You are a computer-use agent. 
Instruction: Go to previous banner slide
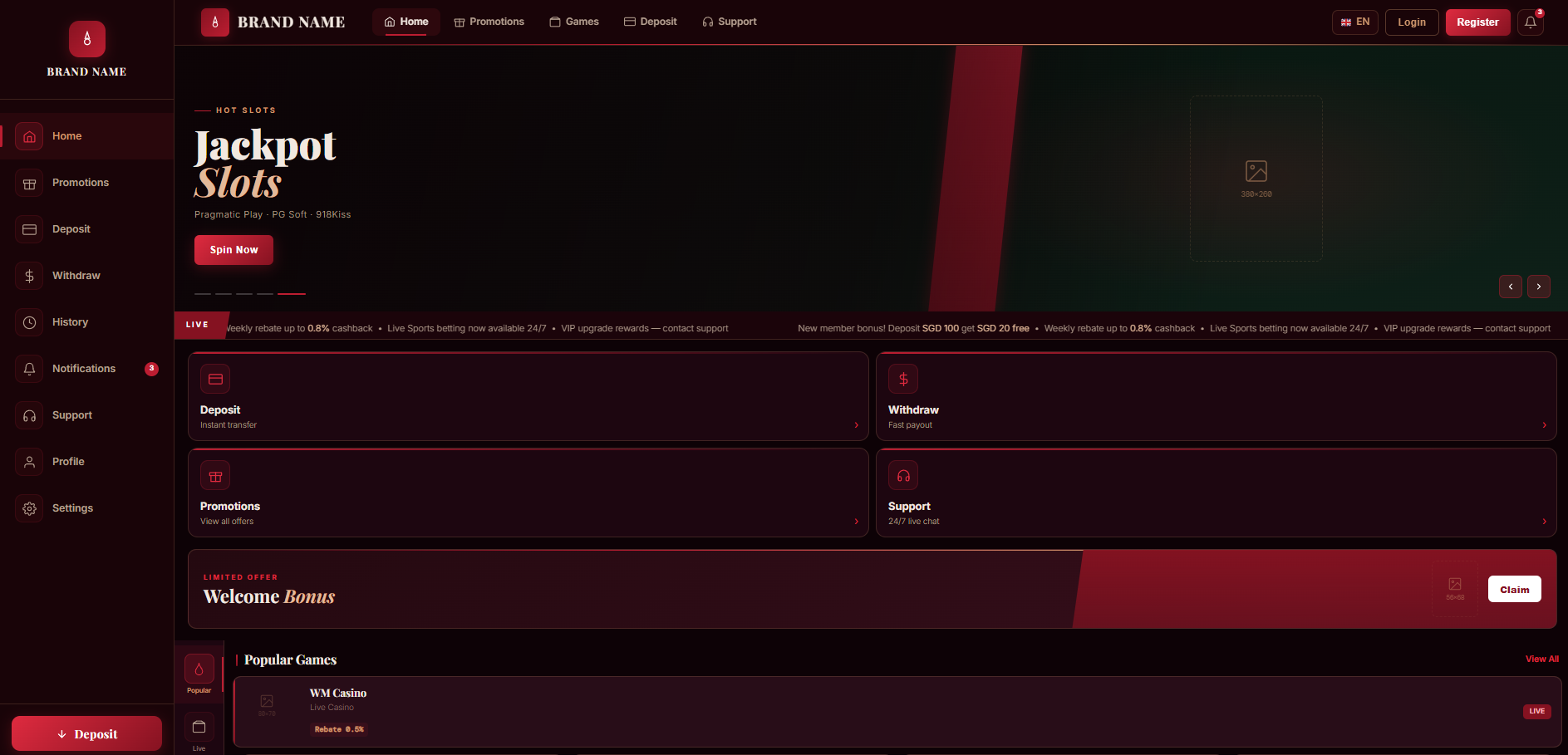click(1511, 287)
